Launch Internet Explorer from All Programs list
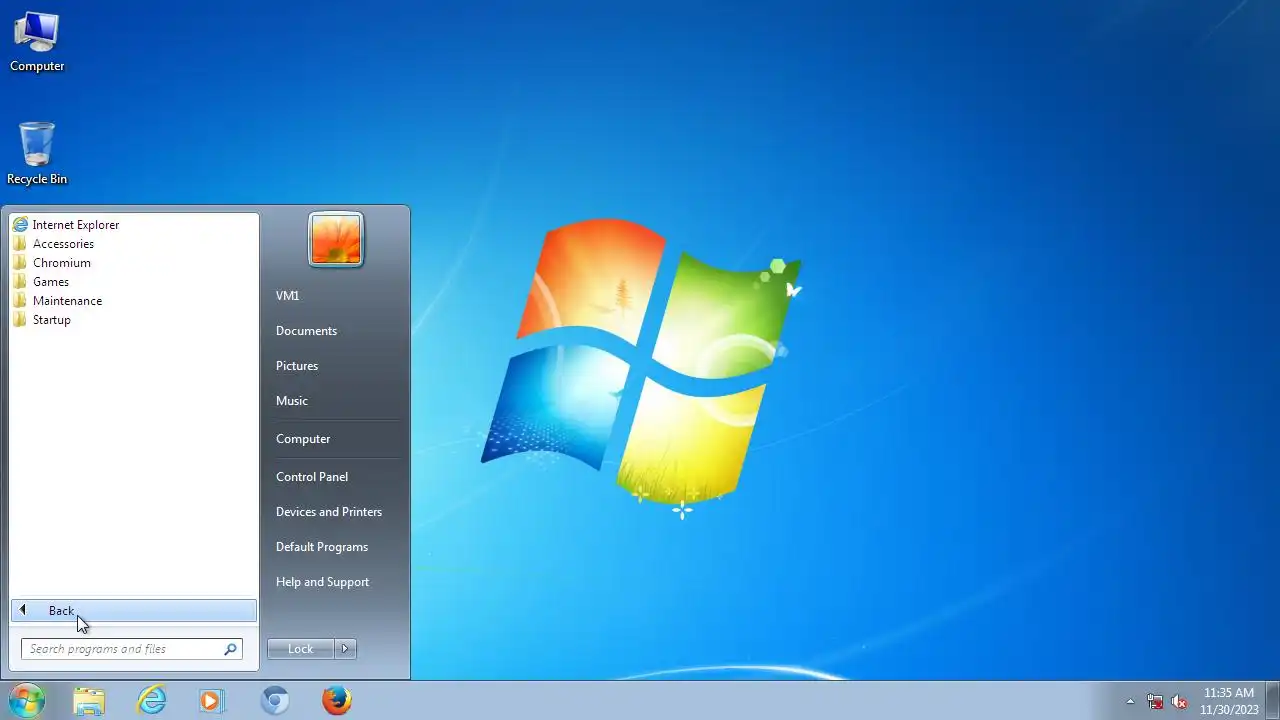Screen dimensions: 1280x720 click(134, 225)
